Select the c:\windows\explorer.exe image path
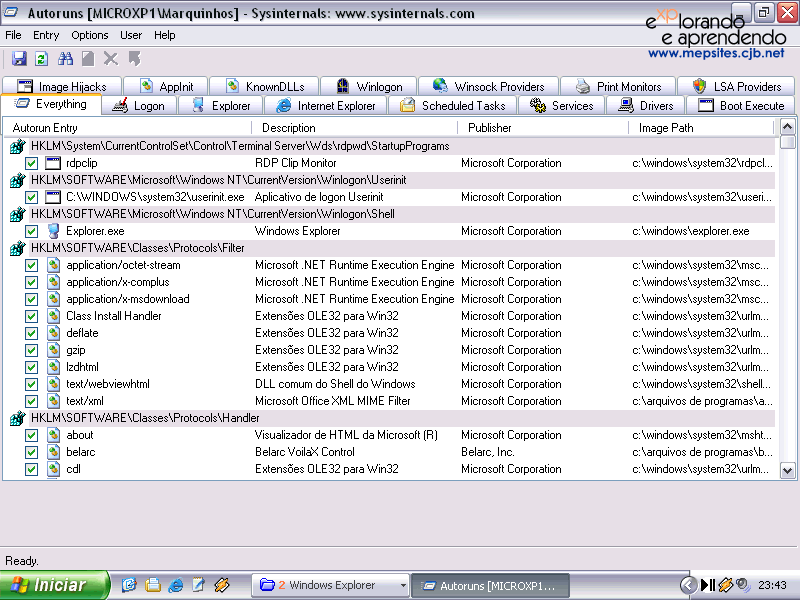The height and width of the screenshot is (600, 800). (x=691, y=231)
